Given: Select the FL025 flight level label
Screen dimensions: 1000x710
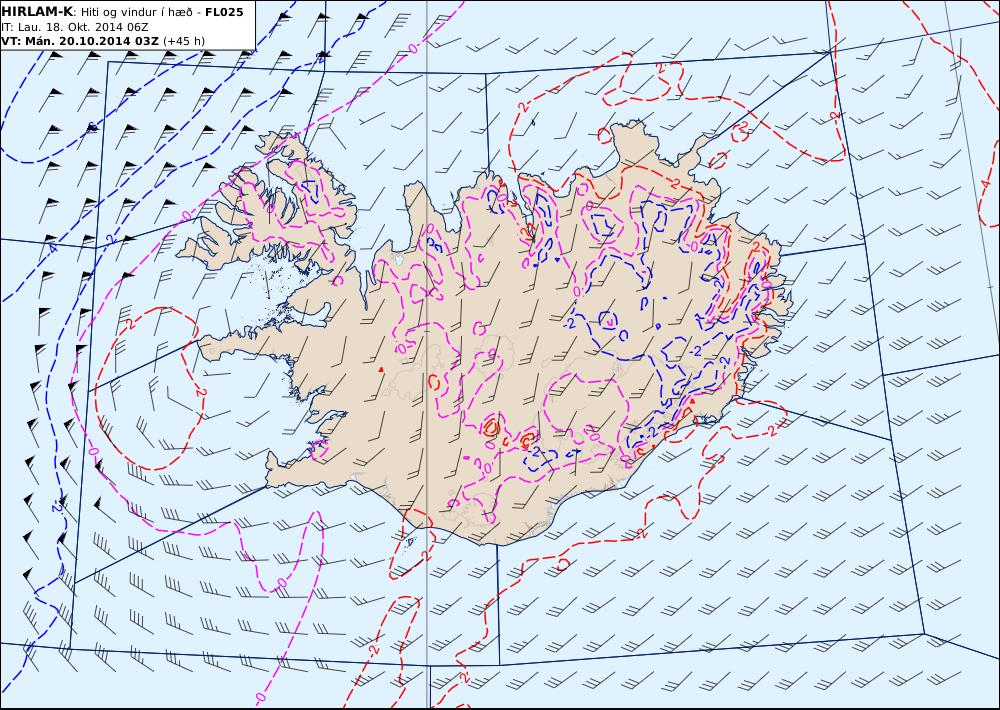Looking at the screenshot, I should tap(224, 12).
